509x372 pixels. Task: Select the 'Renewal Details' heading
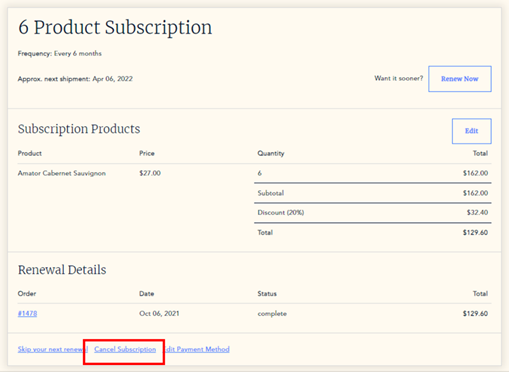tap(62, 270)
